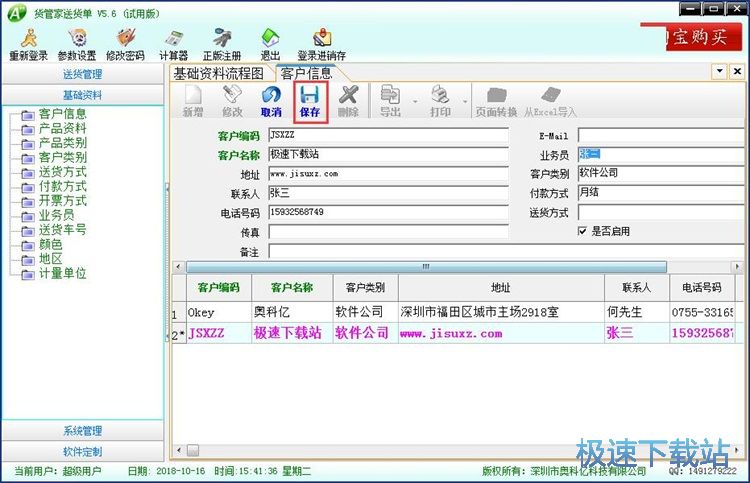Image resolution: width=750 pixels, height=483 pixels.
Task: Click the 付款方式 field showing 月结
Action: (x=661, y=193)
